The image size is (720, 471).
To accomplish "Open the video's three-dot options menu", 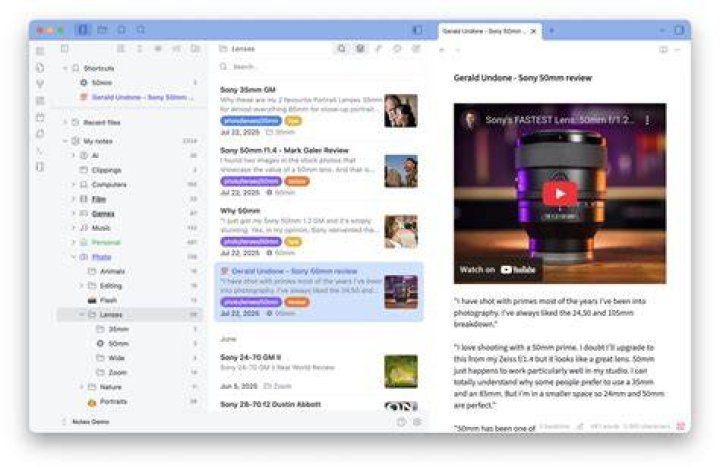I will pos(647,120).
